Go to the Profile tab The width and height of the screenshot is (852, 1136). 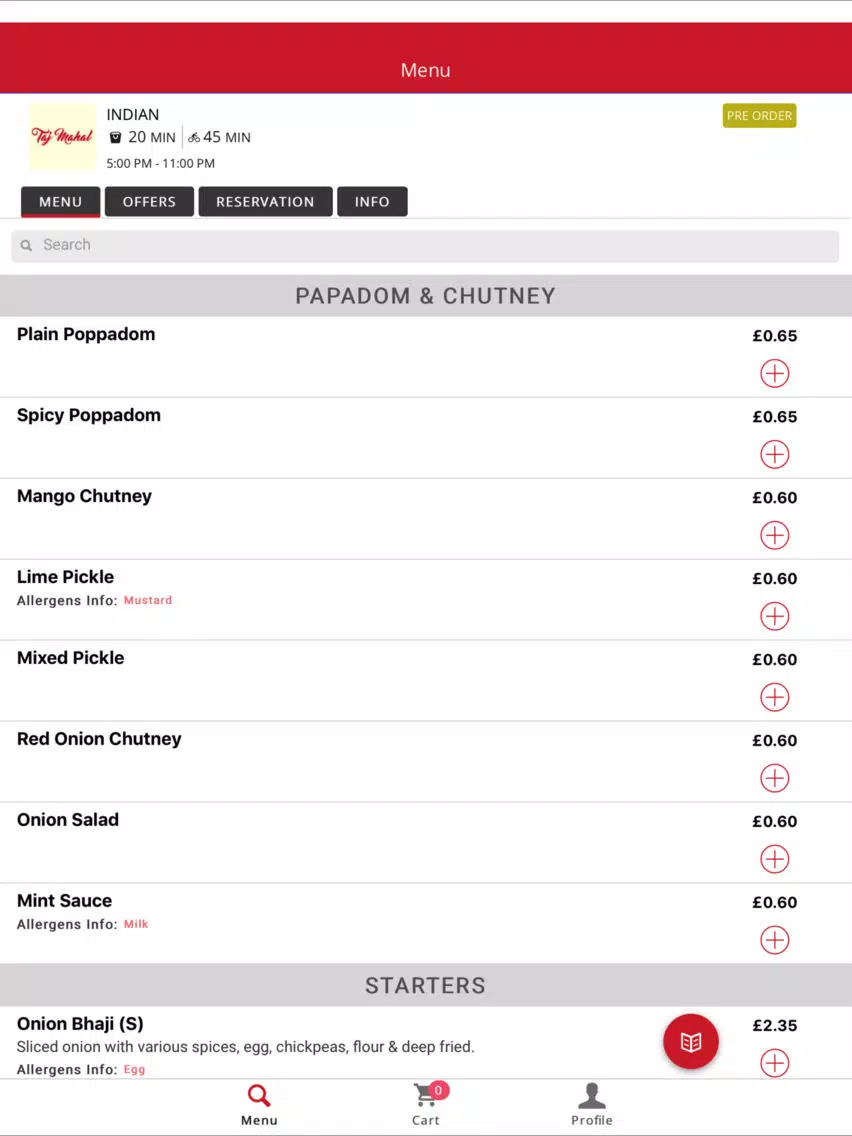[592, 1105]
